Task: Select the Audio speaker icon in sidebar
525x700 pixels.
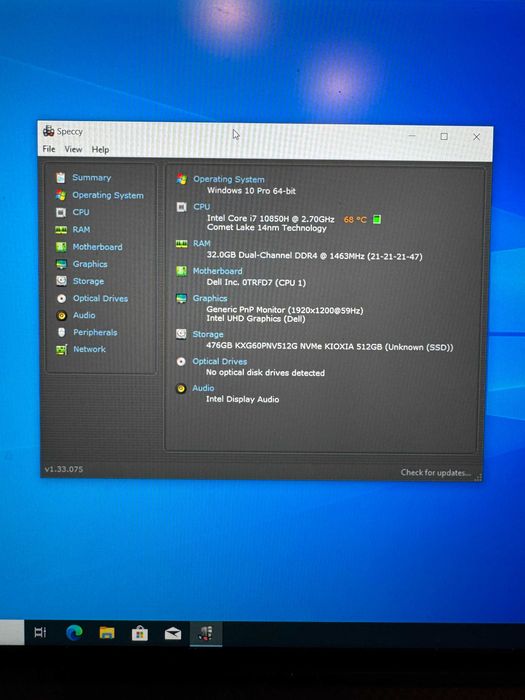Action: pyautogui.click(x=62, y=315)
